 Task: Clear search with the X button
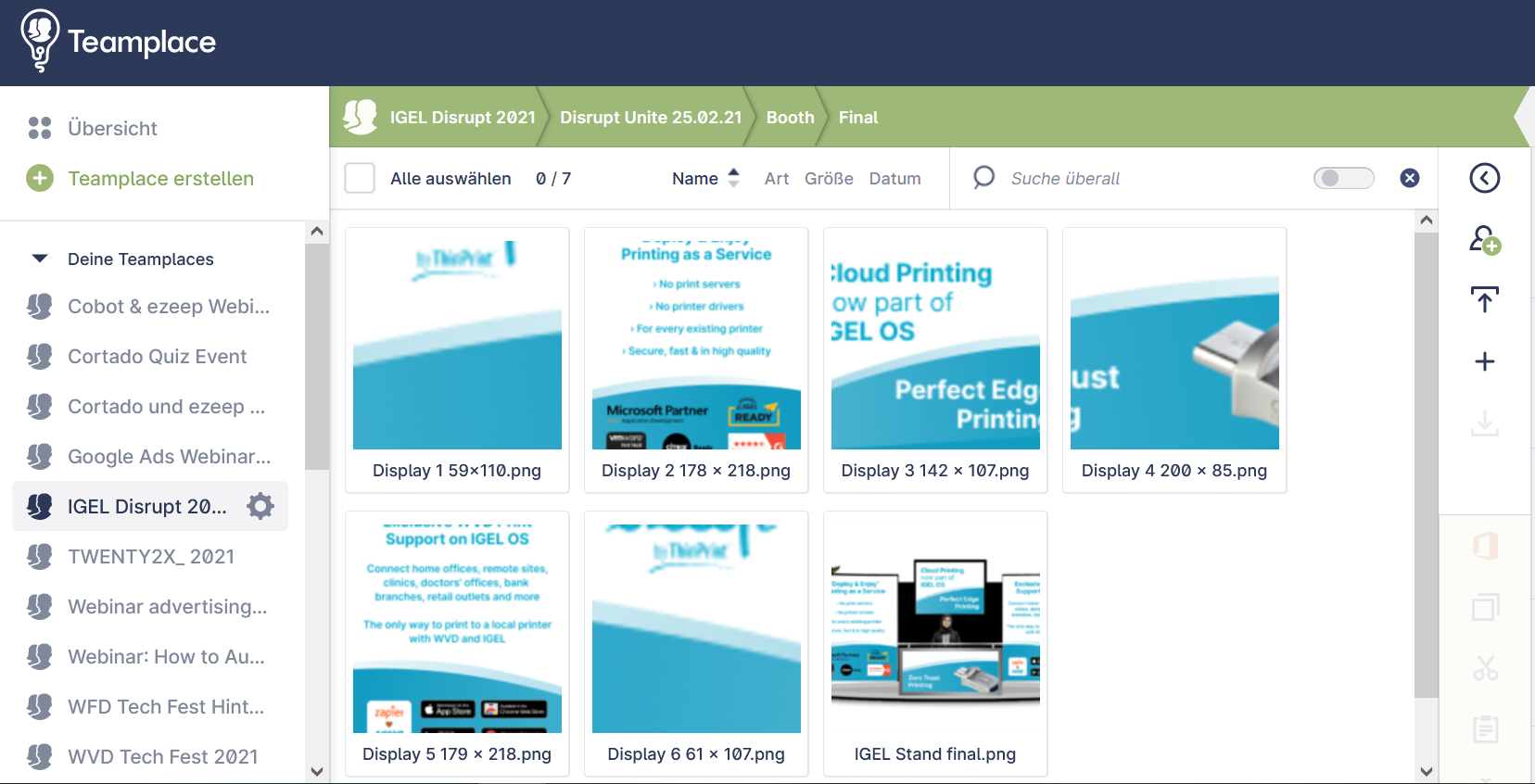point(1410,178)
